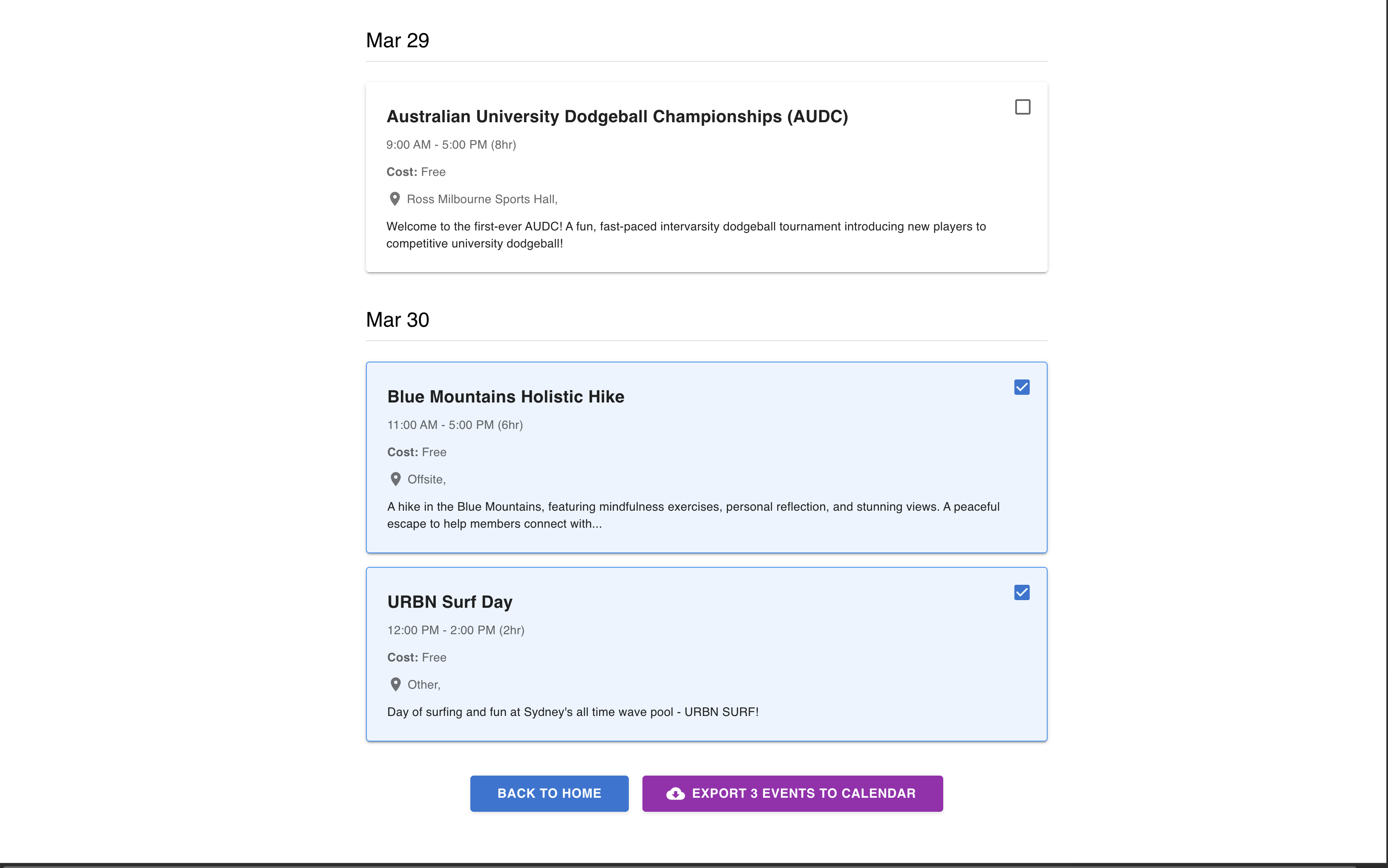Click the Blue Mountains Holistic Hike title
The height and width of the screenshot is (868, 1388).
pos(505,397)
